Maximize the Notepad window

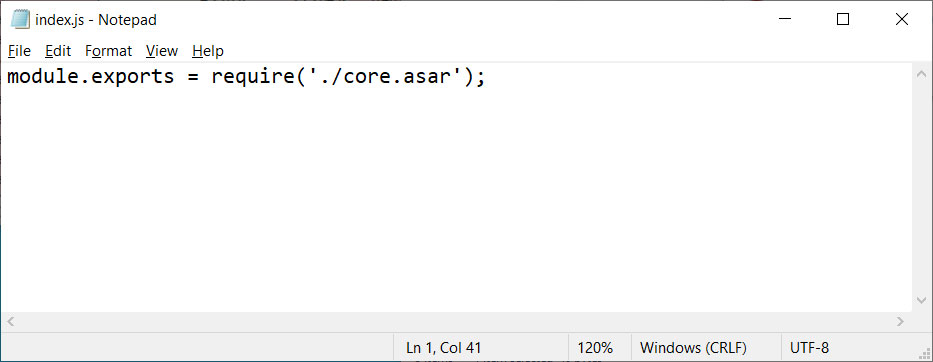pyautogui.click(x=843, y=20)
